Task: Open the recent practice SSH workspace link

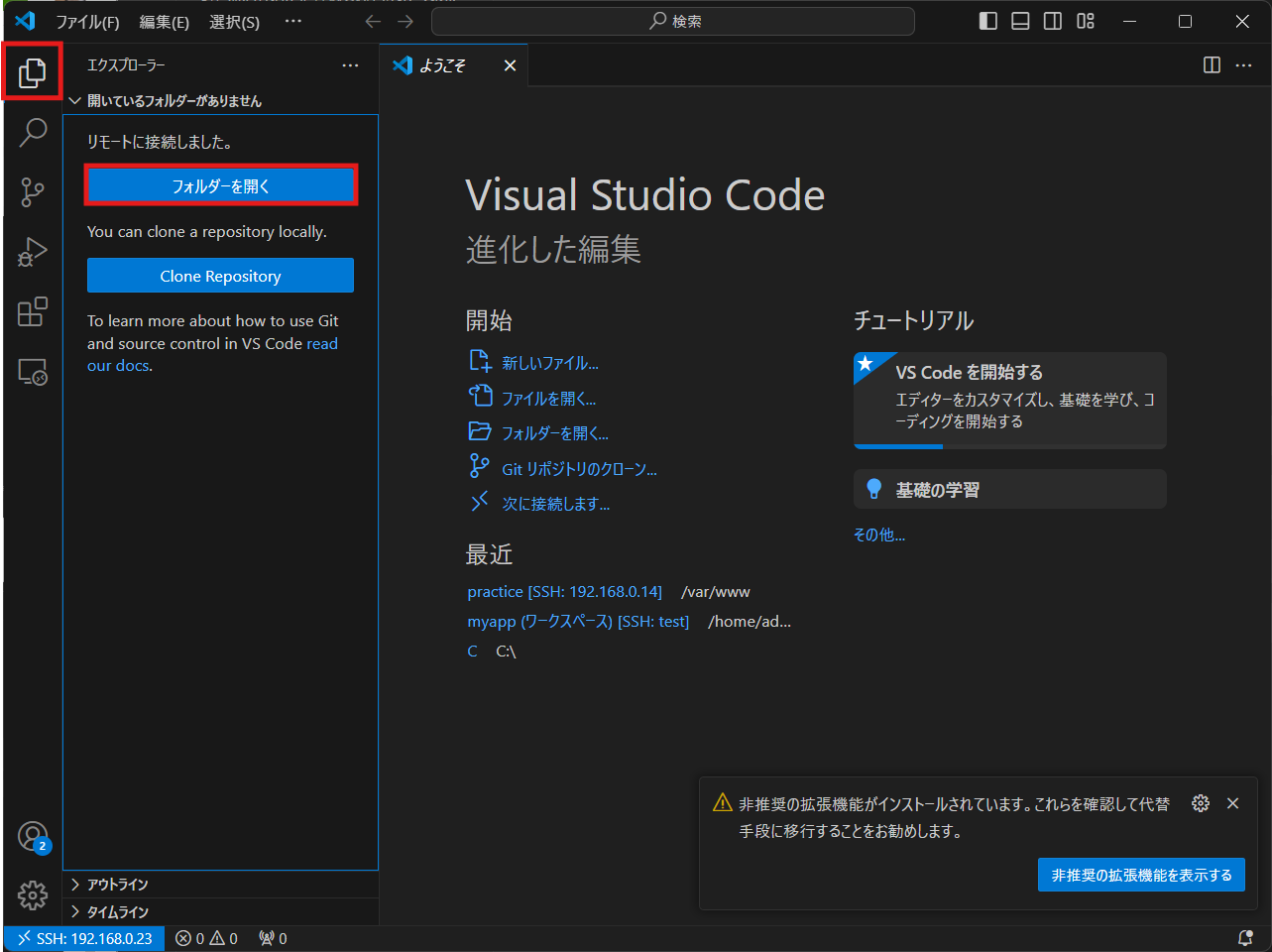Action: [x=564, y=591]
